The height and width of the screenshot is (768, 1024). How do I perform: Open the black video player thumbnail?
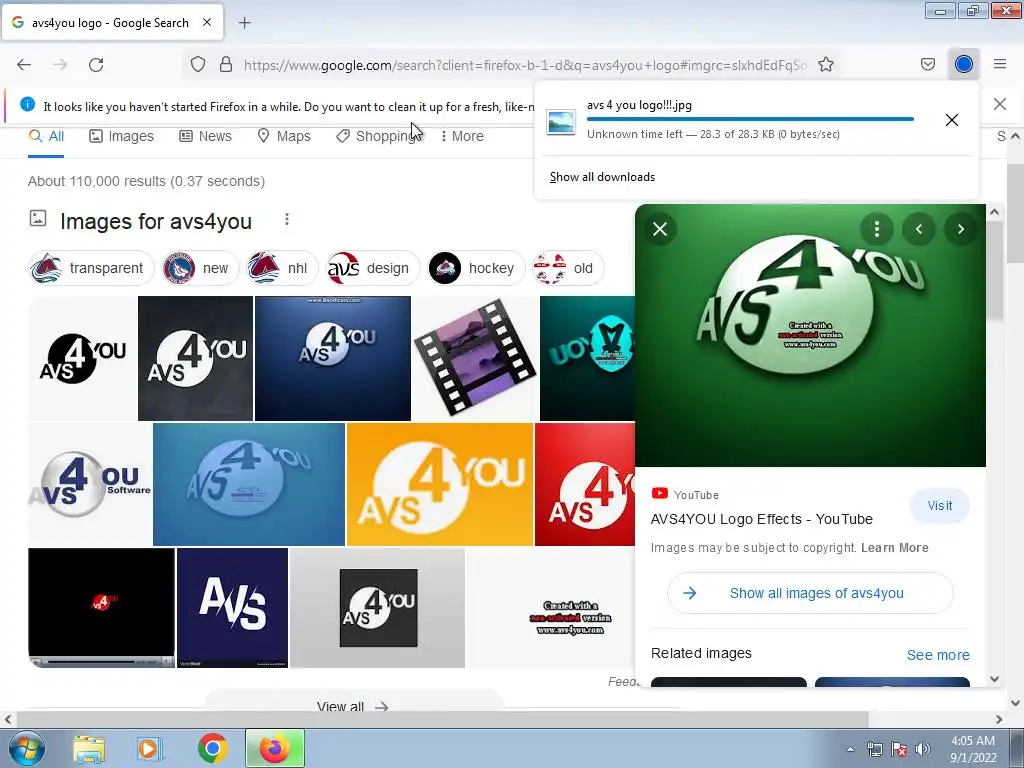tap(101, 607)
